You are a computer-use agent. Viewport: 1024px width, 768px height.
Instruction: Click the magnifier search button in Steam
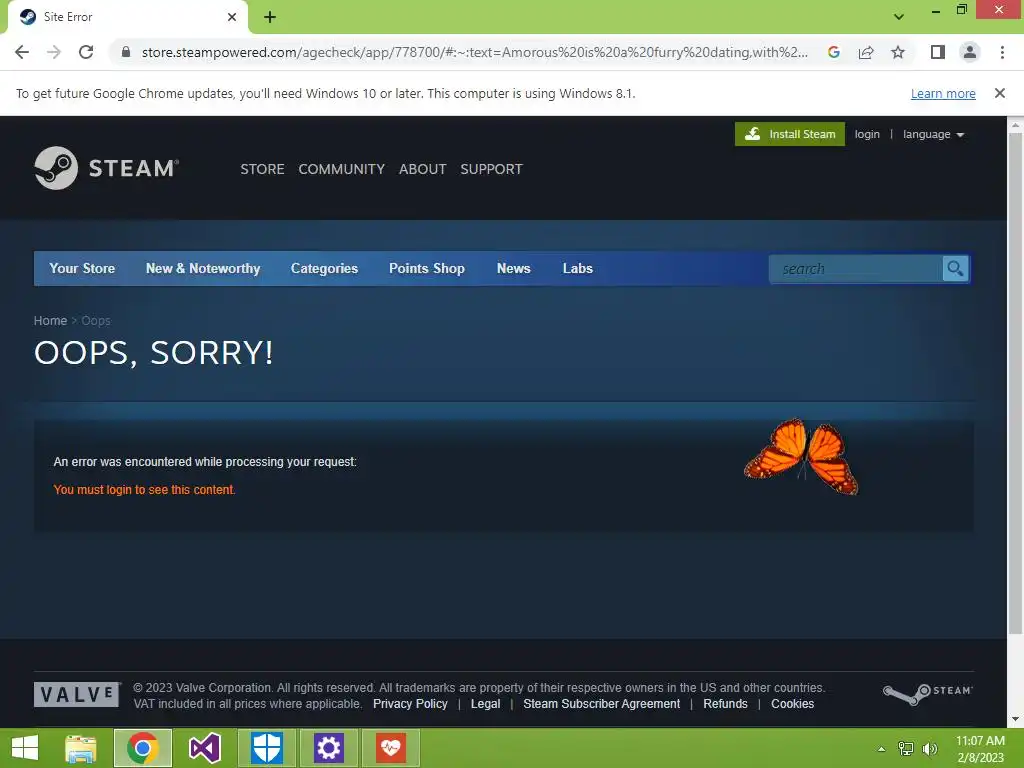[x=955, y=268]
